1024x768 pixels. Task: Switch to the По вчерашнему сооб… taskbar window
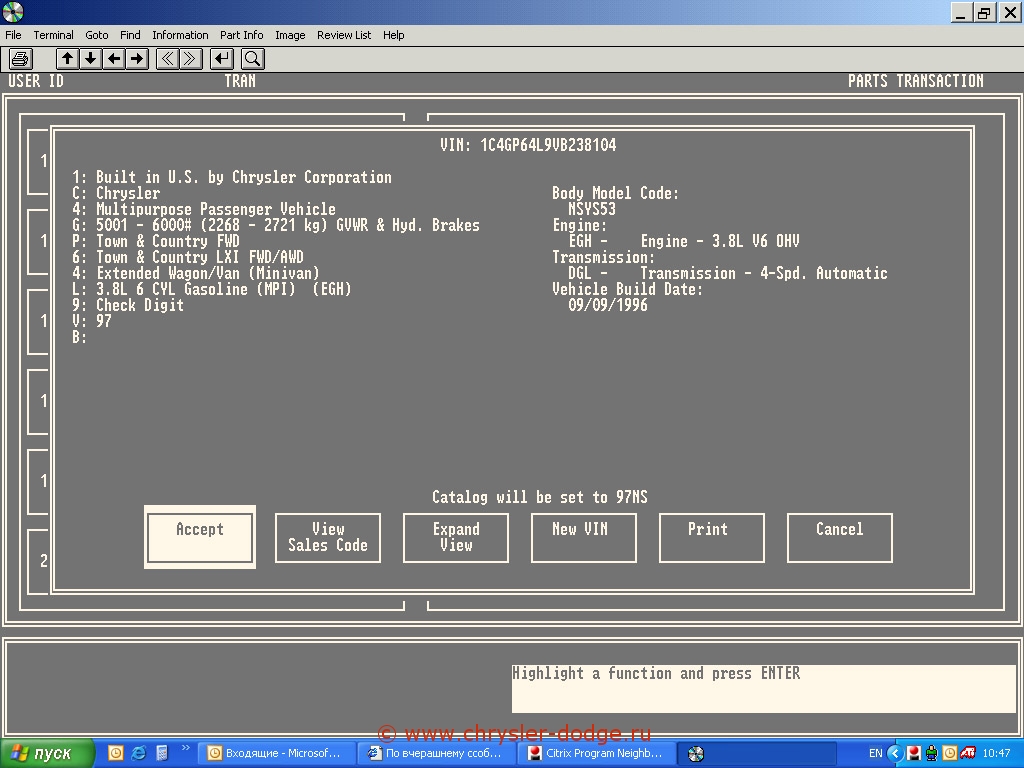click(x=436, y=754)
